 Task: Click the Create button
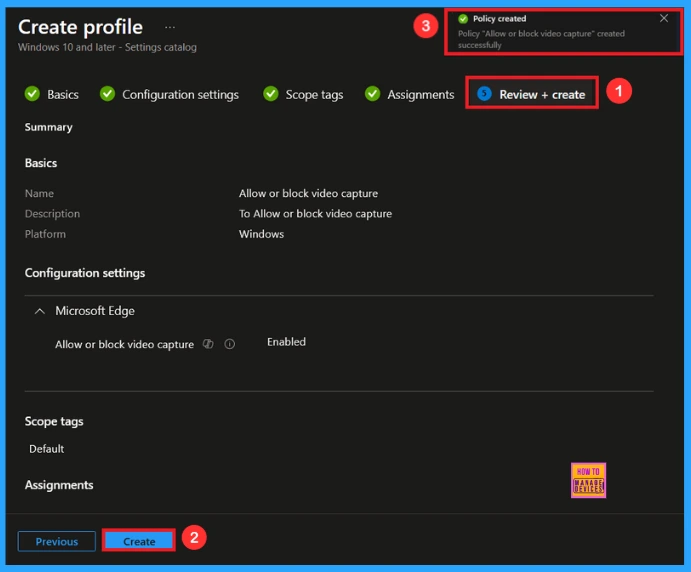coord(139,541)
